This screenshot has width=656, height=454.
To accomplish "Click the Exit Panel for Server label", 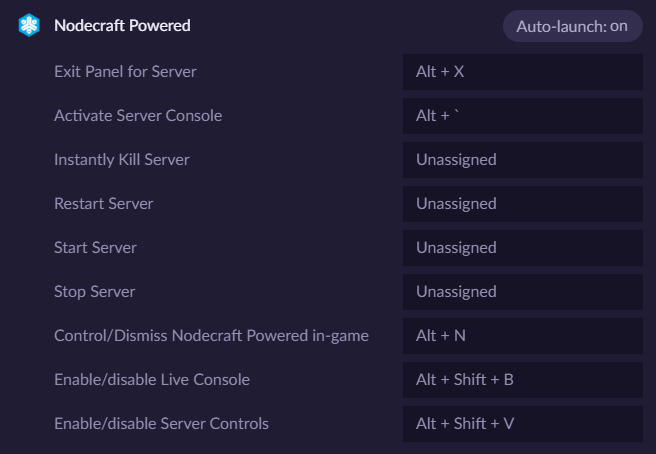I will click(x=125, y=72).
